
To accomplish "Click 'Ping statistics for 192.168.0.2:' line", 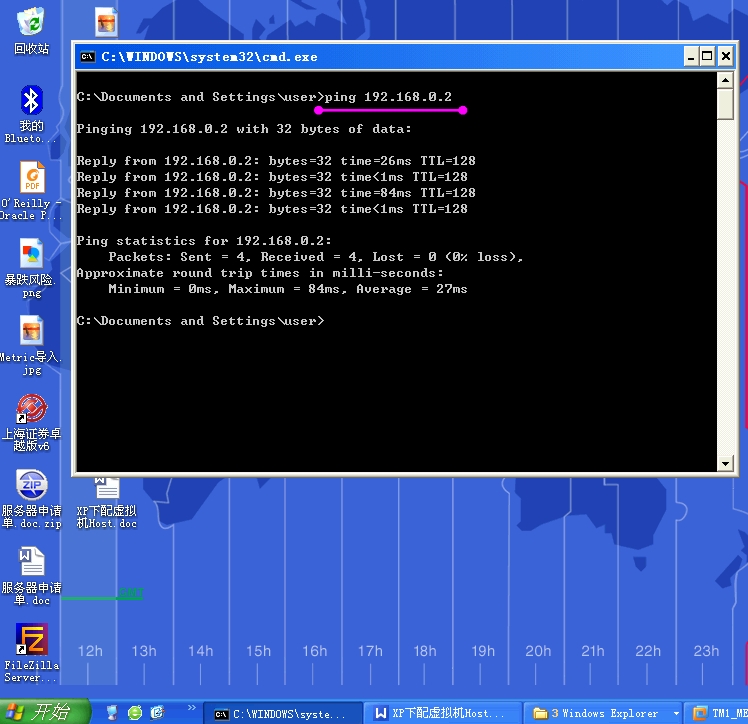I will click(204, 241).
